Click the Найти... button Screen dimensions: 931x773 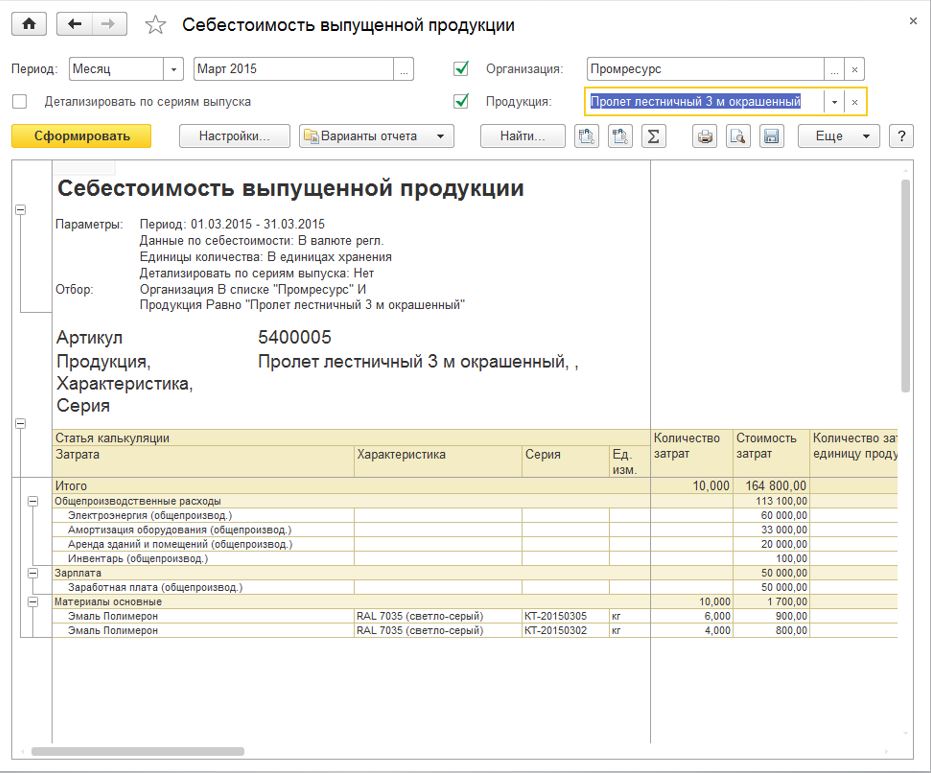point(522,136)
